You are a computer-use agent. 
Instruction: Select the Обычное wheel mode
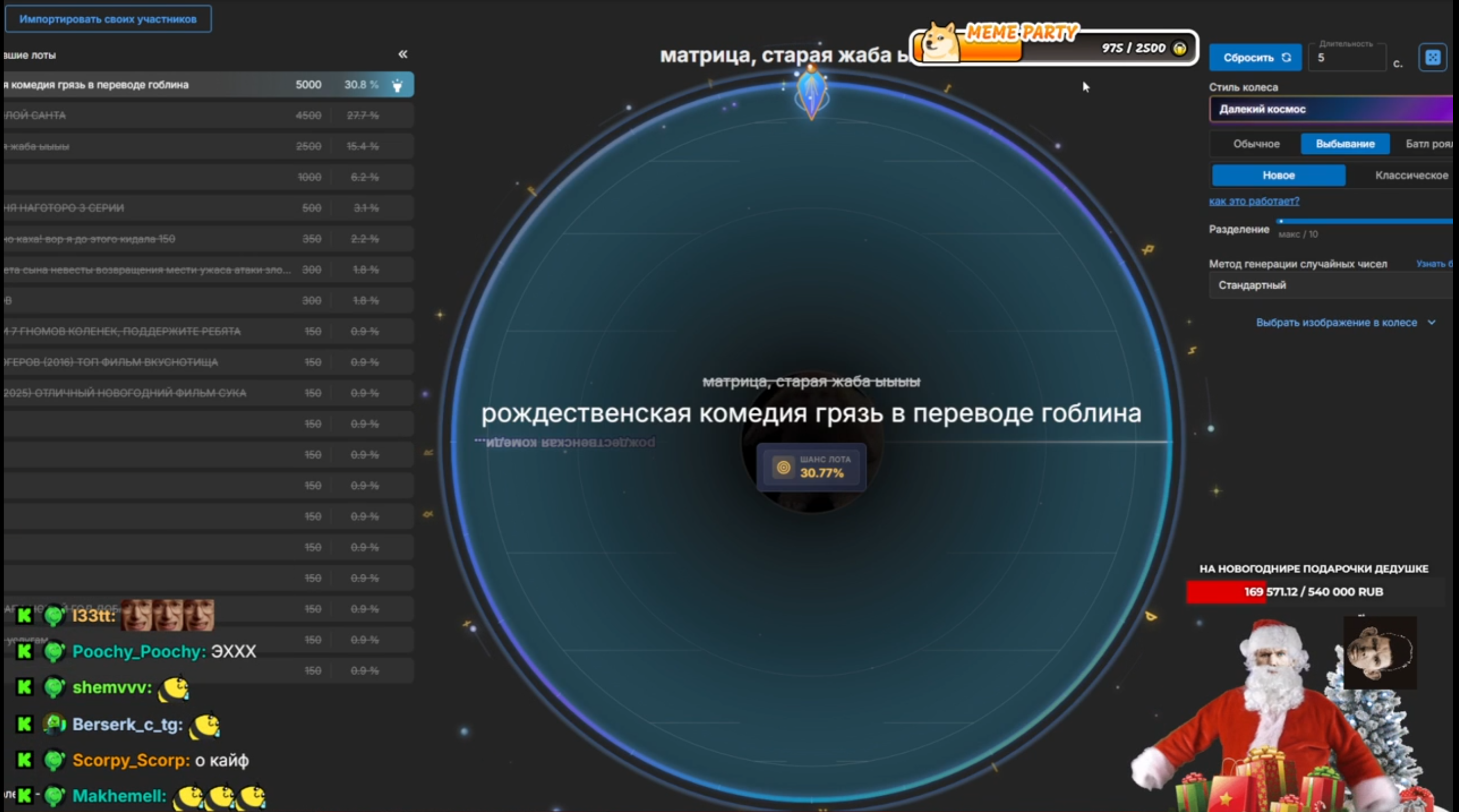click(1256, 144)
